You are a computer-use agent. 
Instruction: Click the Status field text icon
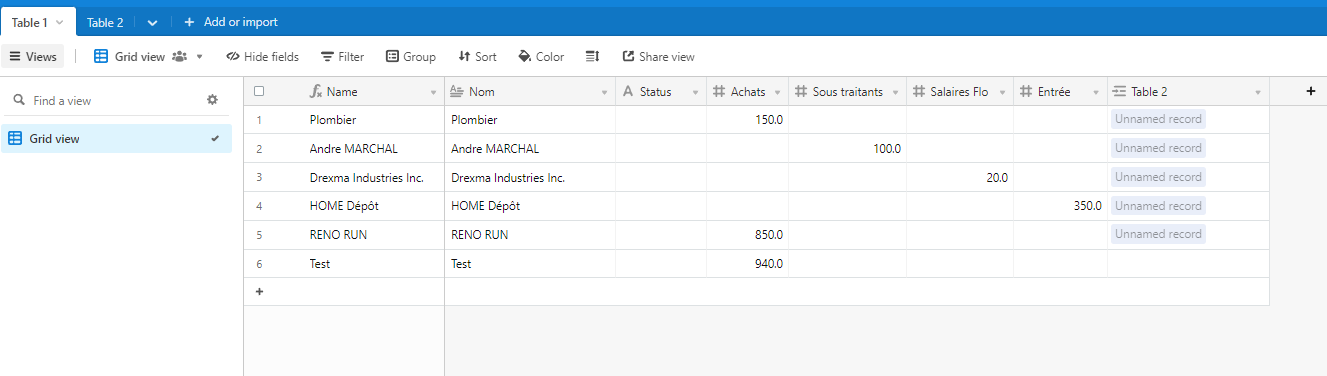[628, 92]
